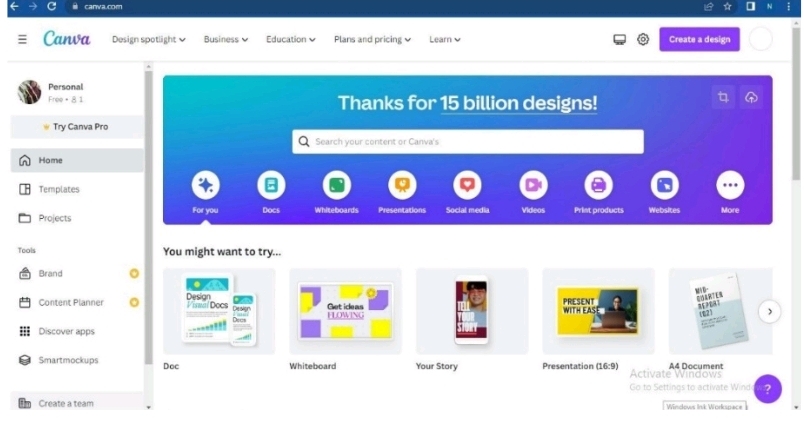Open the Presentation (16:9) thumbnail
Image resolution: width=804 pixels, height=427 pixels.
(598, 311)
